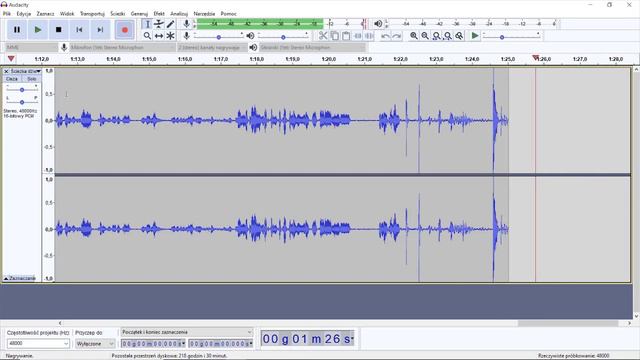Select the Selection (I-beam) tool

point(147,24)
